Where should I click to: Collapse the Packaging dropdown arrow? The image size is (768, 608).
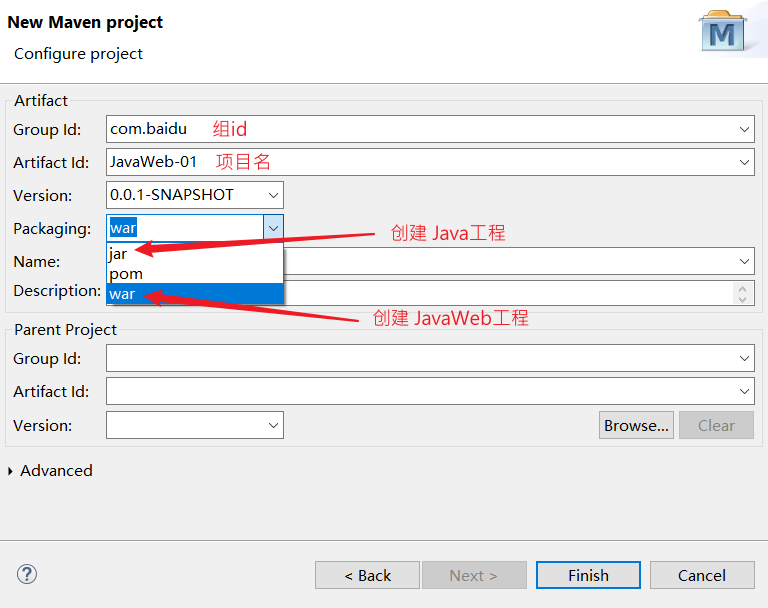coord(273,228)
